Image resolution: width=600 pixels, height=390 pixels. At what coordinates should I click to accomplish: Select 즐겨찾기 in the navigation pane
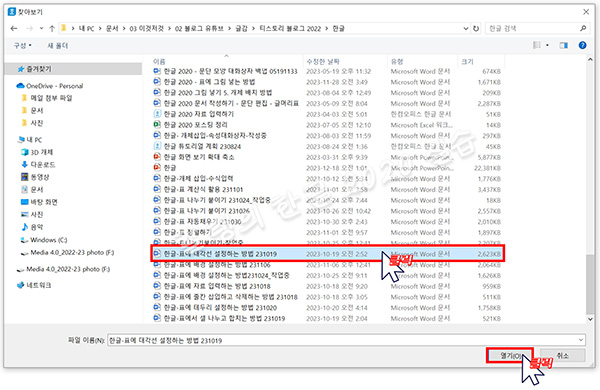coord(73,69)
